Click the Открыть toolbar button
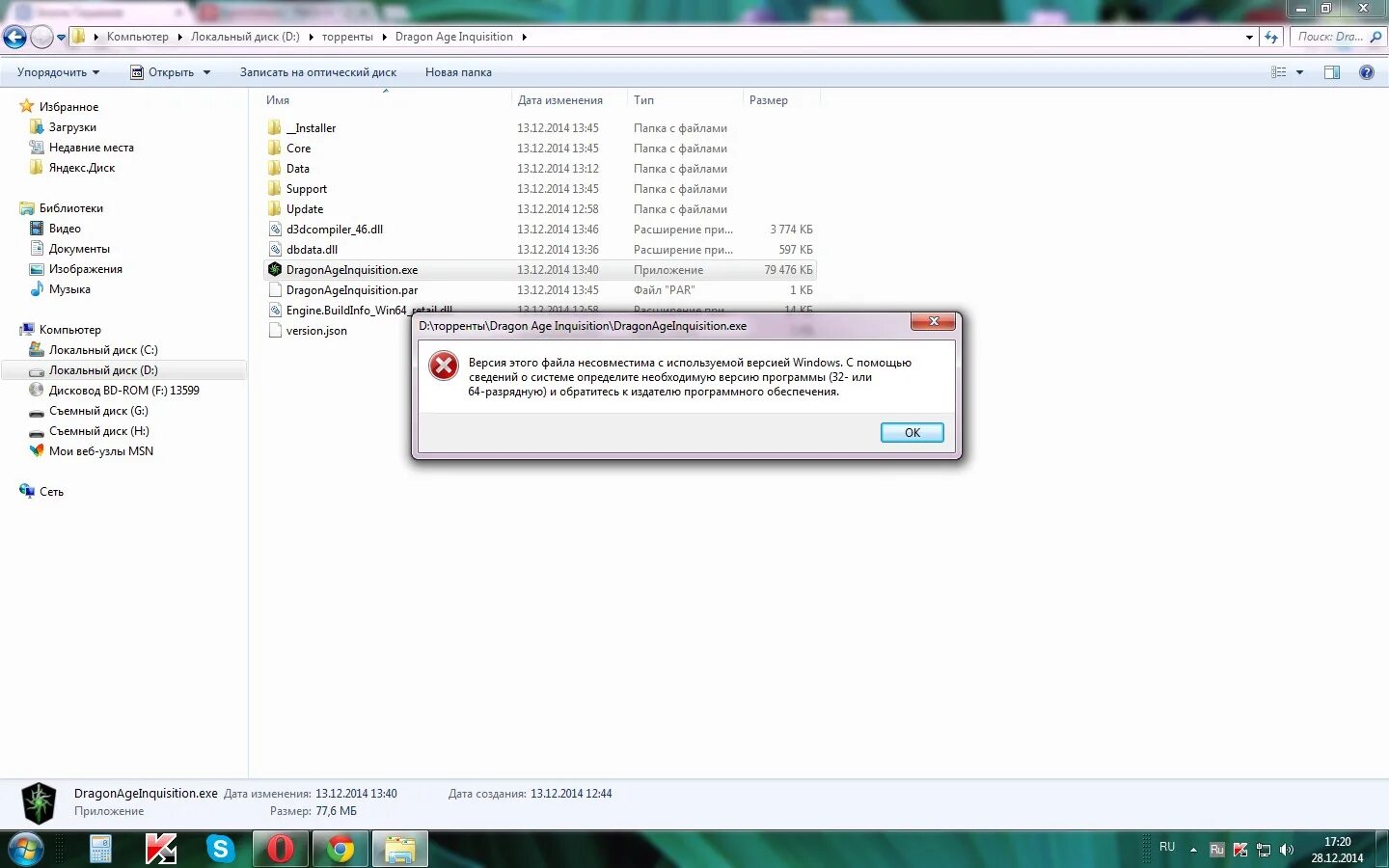Image resolution: width=1389 pixels, height=868 pixels. pyautogui.click(x=162, y=72)
